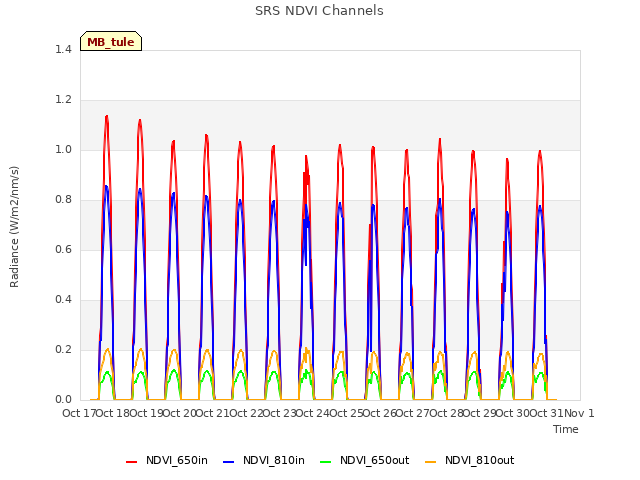Click the 1.2 y-axis tick label
Screen dimensions: 640x480
[63, 100]
